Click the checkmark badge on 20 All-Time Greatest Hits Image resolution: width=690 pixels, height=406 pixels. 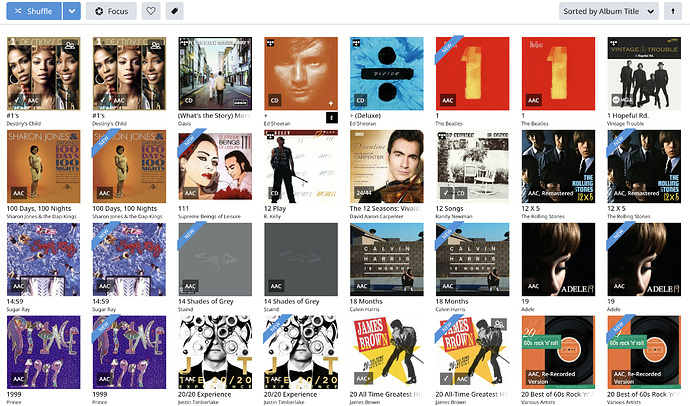(446, 379)
